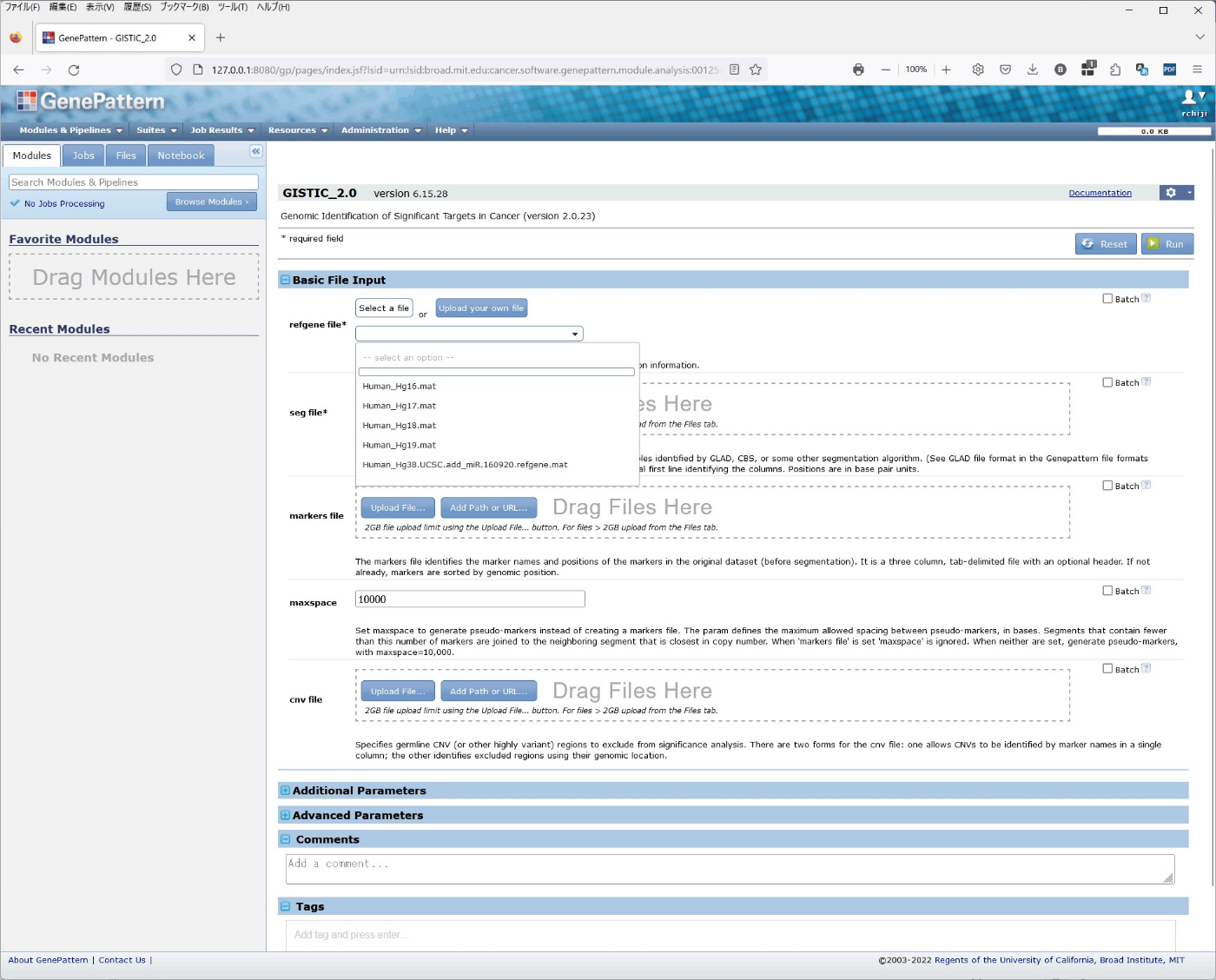
Task: Bookmark this page with star icon
Action: click(756, 70)
